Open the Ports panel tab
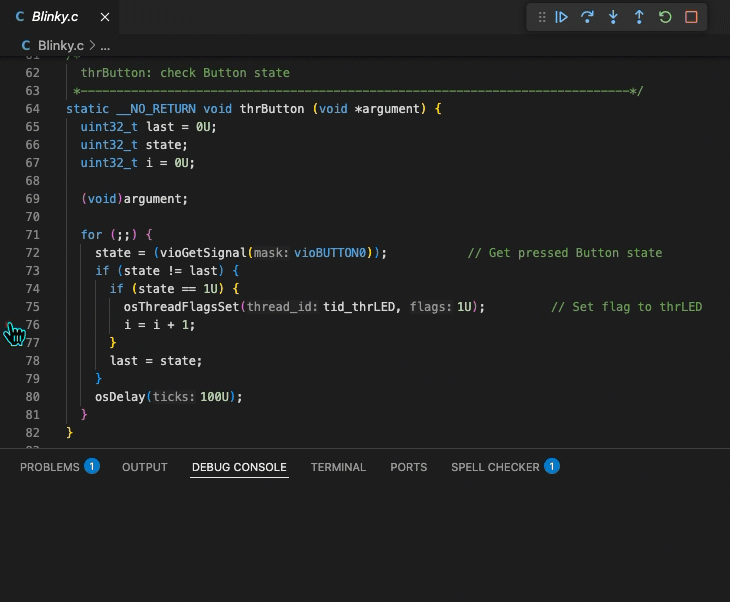 point(408,467)
